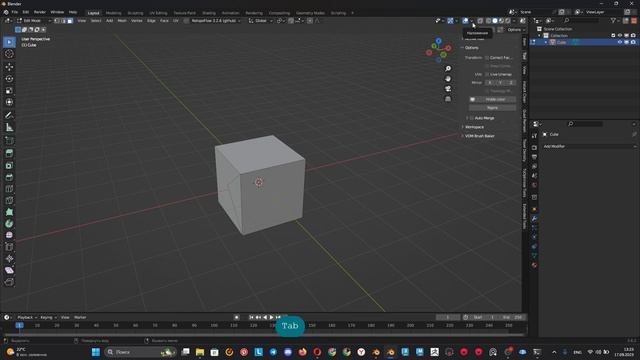Enable face select mode
The height and width of the screenshot is (360, 640).
[x=70, y=20]
